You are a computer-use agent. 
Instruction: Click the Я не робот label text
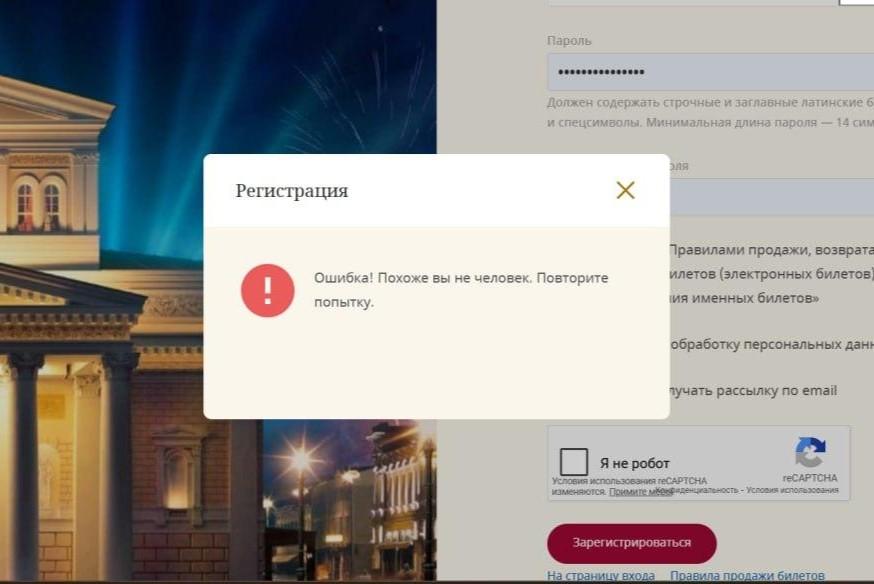pos(634,463)
